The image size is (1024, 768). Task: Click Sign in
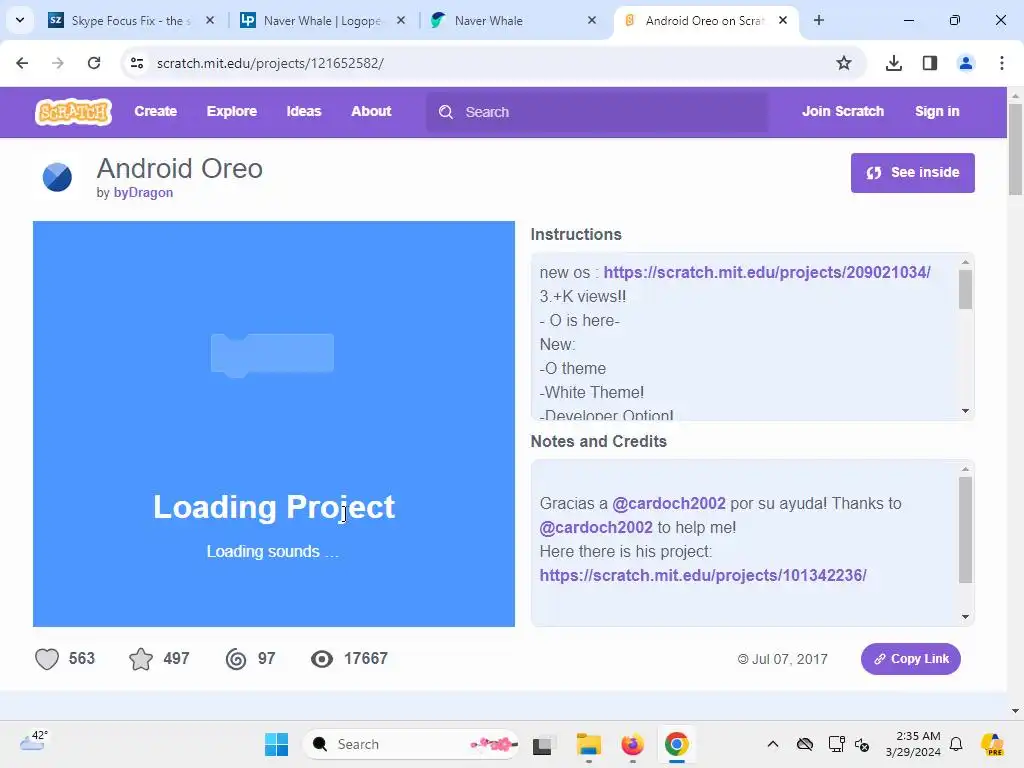click(x=937, y=112)
